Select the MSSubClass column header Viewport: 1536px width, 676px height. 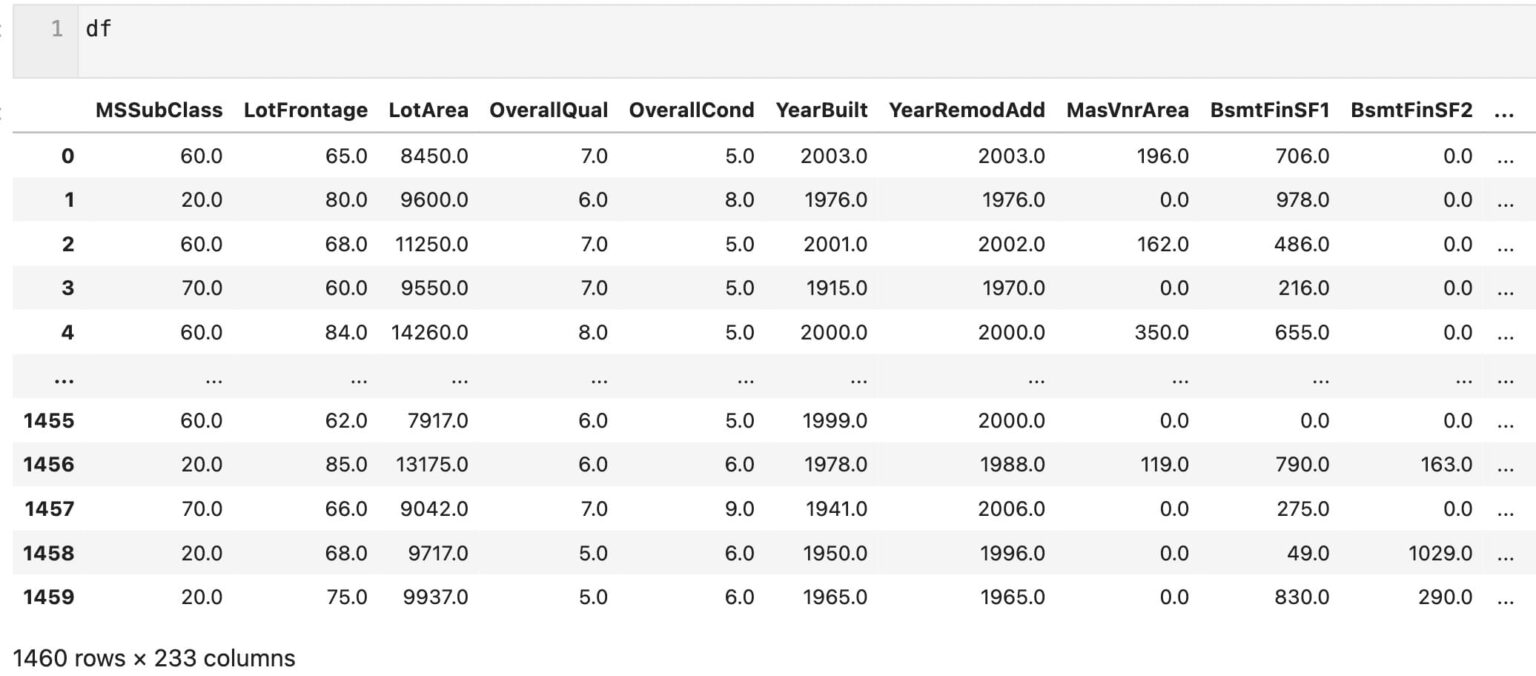[x=159, y=111]
